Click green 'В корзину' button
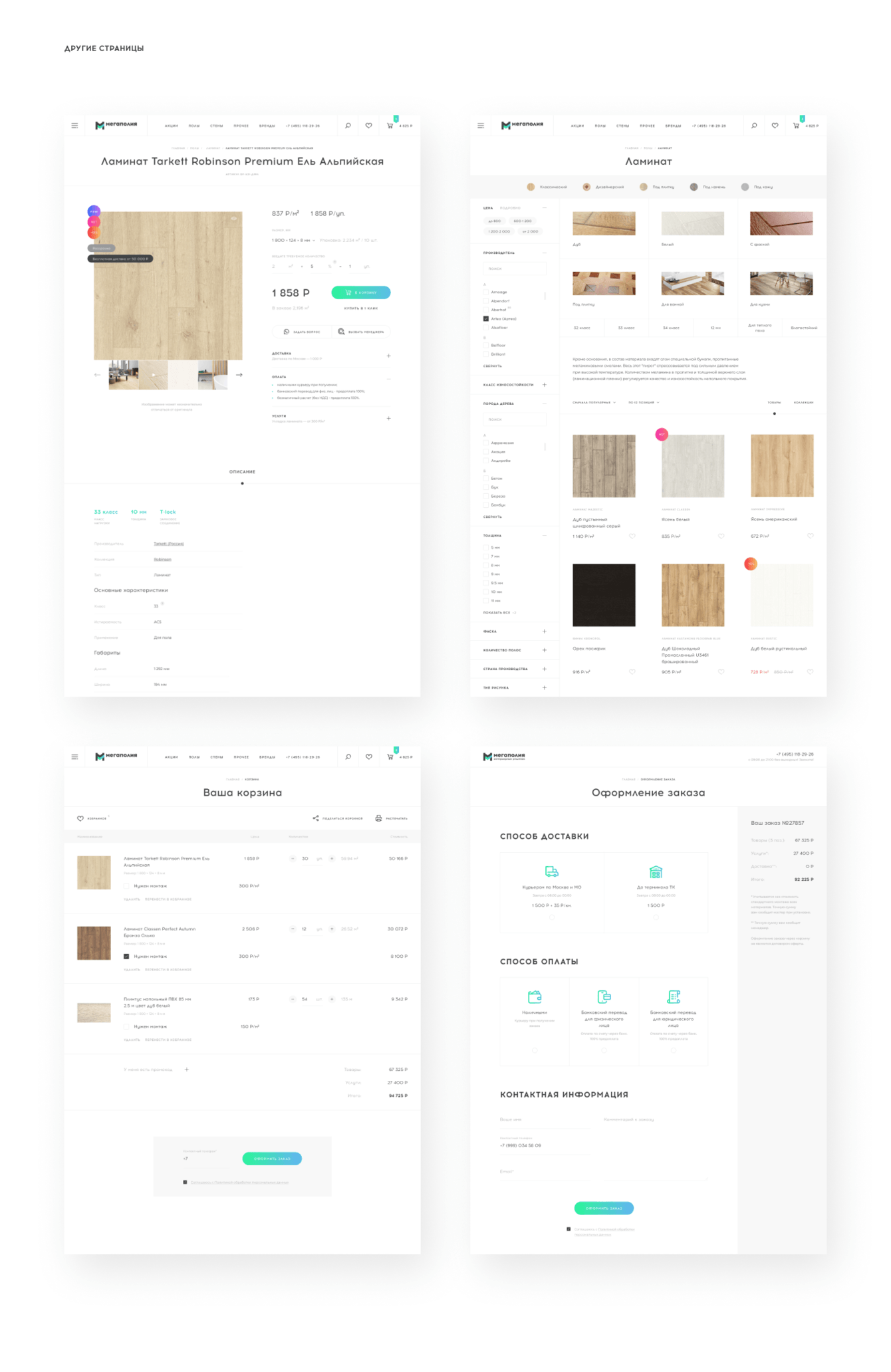Screen dimensions: 891x1372 tap(361, 292)
